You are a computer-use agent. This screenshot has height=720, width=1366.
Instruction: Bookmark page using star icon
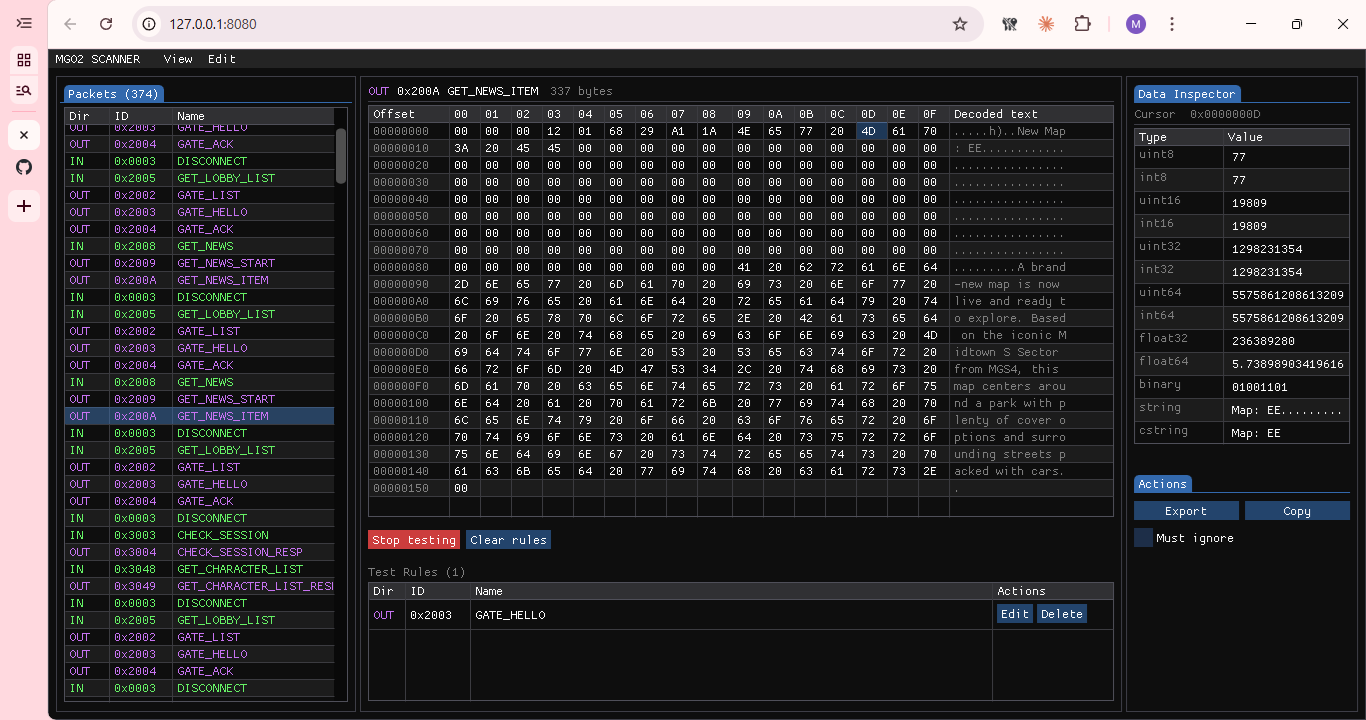click(x=960, y=24)
